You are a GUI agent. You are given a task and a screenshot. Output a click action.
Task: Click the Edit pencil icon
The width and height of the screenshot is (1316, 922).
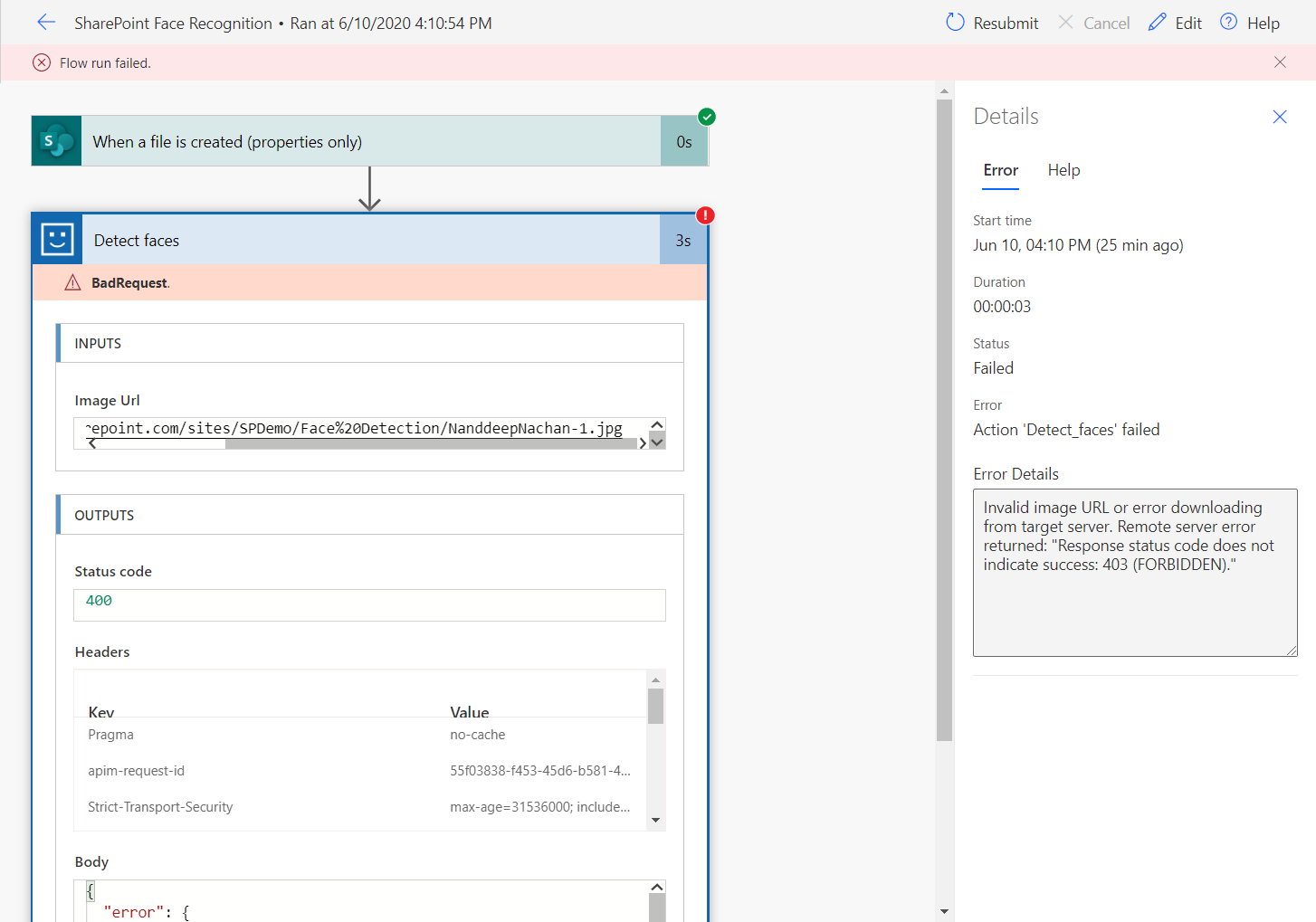(1157, 23)
